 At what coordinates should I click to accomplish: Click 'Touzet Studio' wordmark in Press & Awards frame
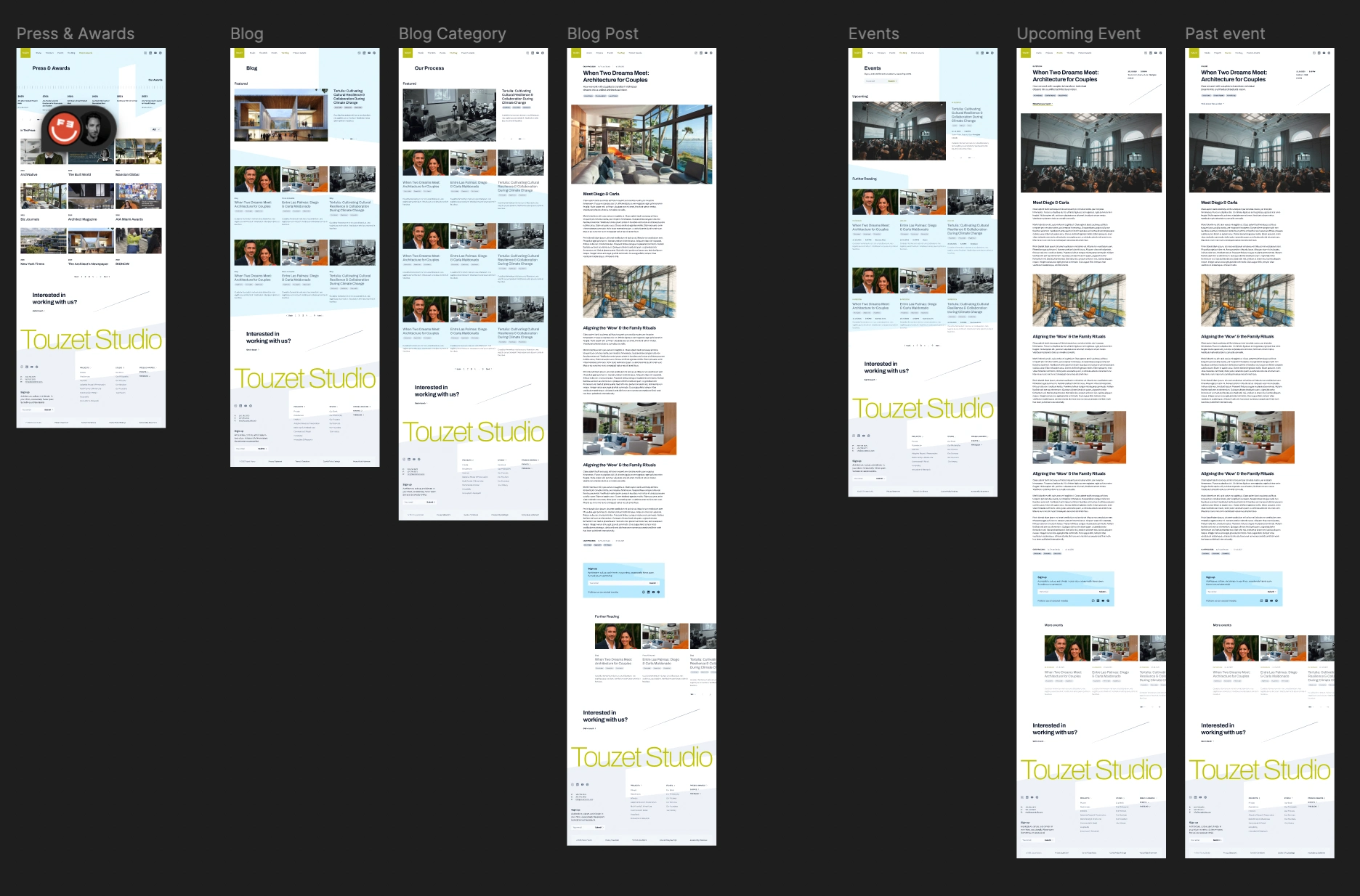pyautogui.click(x=91, y=340)
